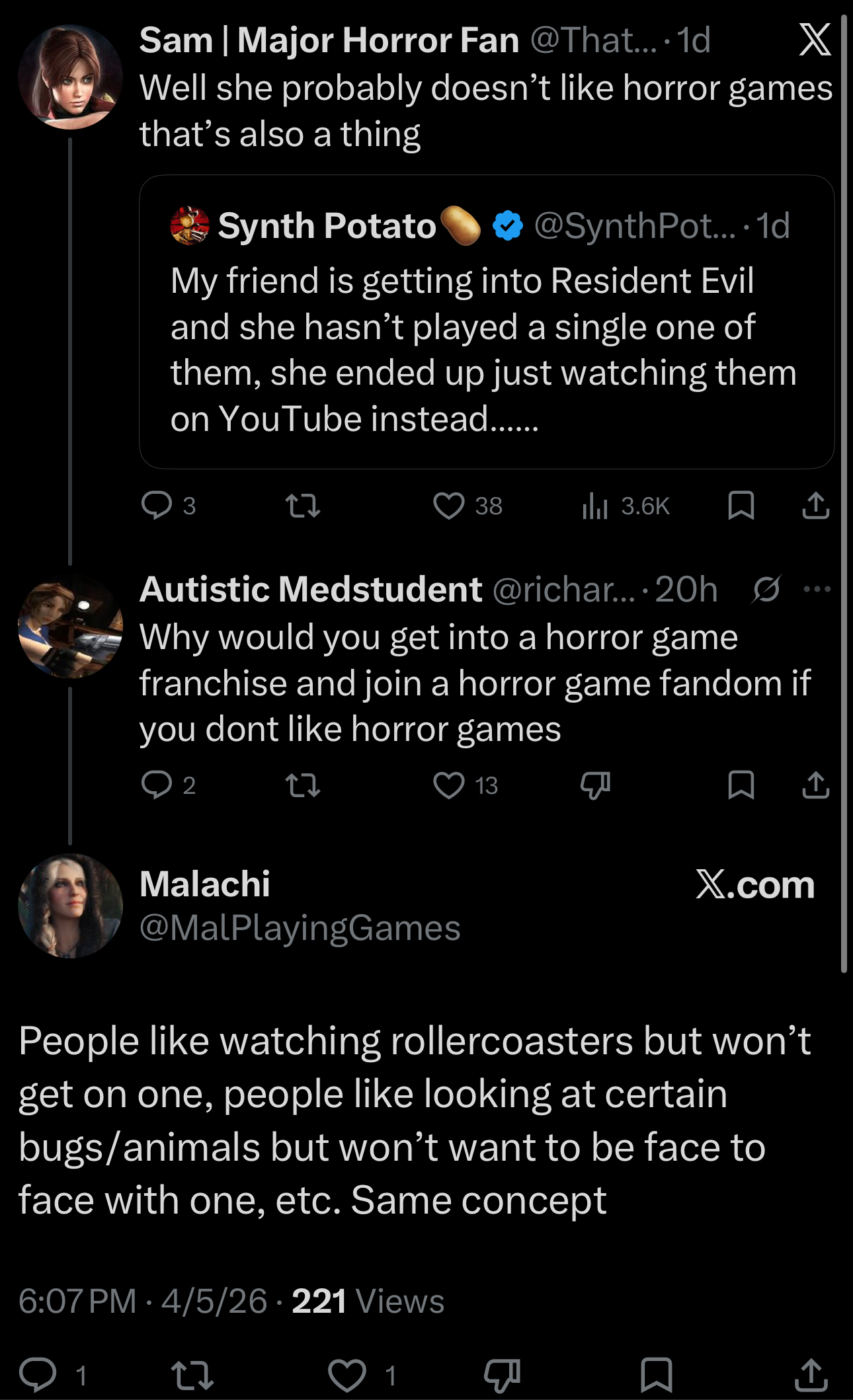Reply to Sam's horror games tweet
Viewport: 853px width, 1400px height.
[x=157, y=506]
